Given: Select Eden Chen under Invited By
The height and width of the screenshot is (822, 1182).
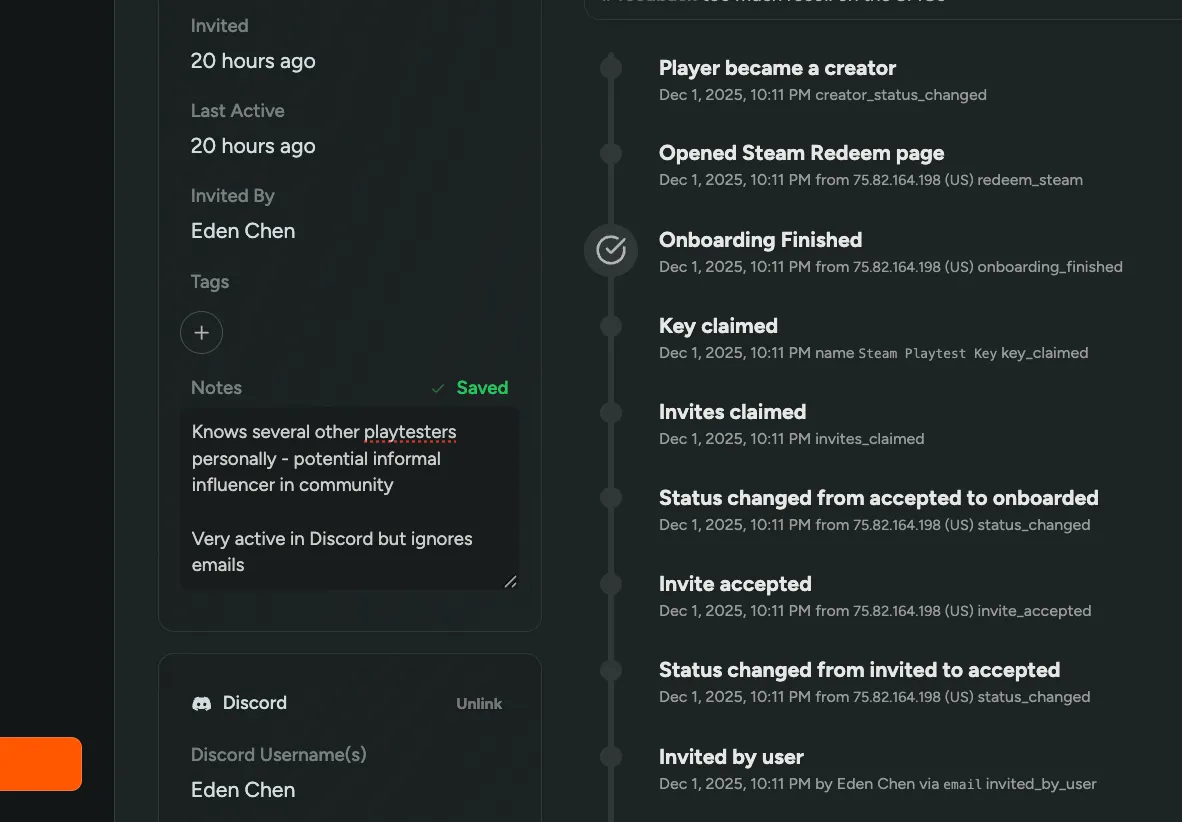Looking at the screenshot, I should coord(243,231).
